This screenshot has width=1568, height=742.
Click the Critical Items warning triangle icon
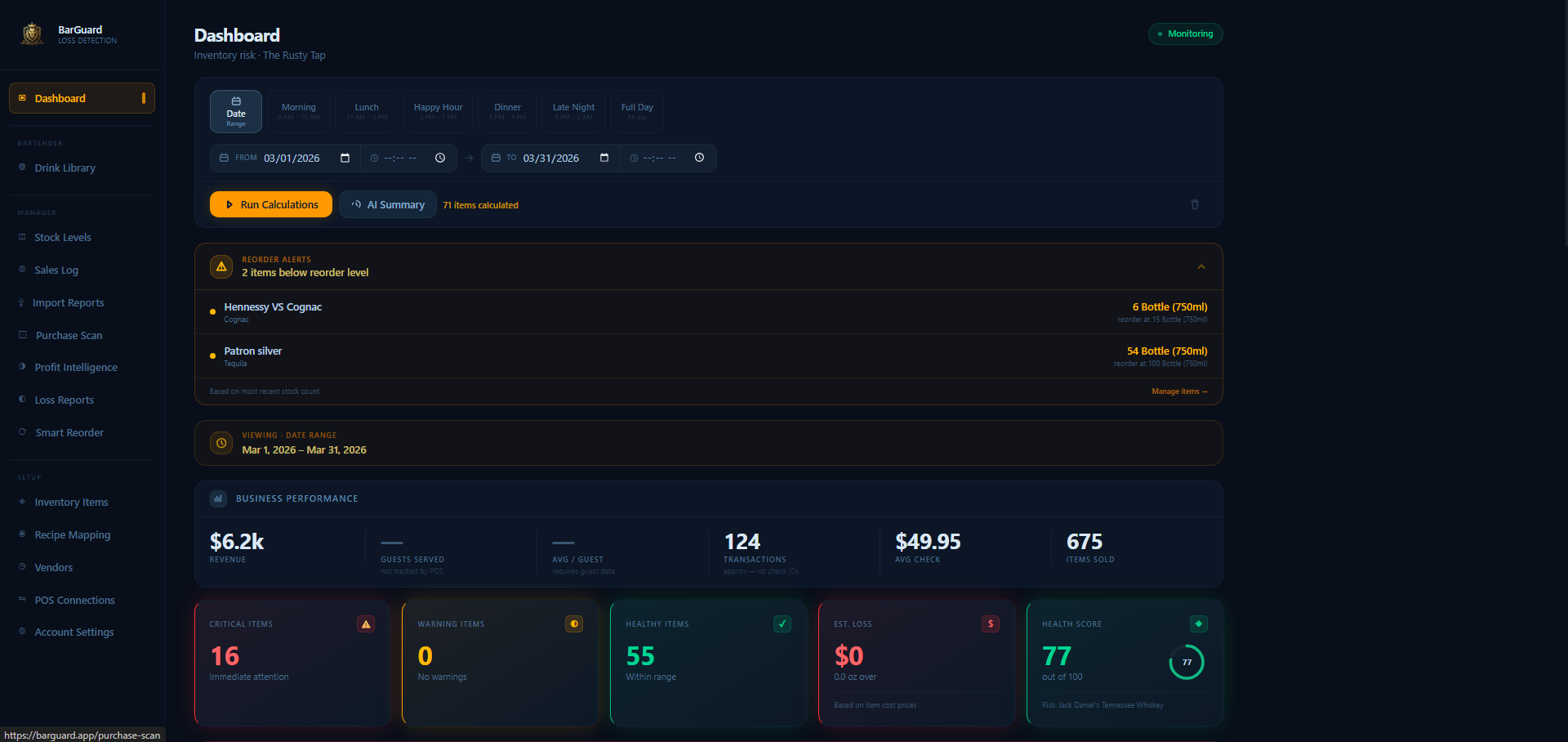(365, 624)
